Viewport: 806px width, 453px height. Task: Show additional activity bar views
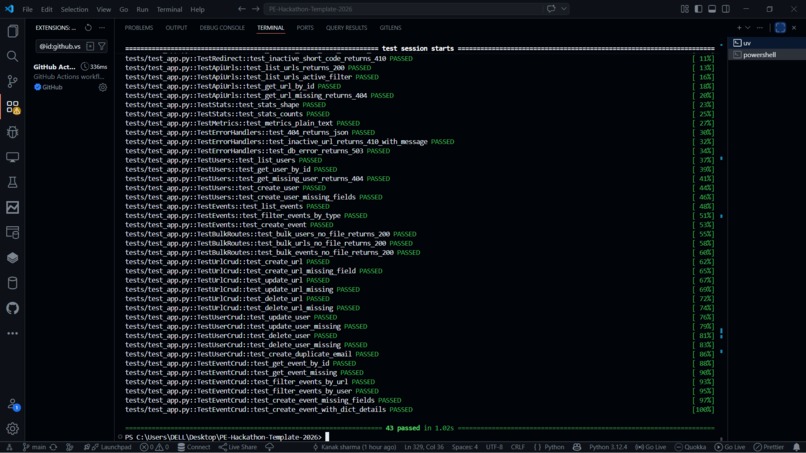pyautogui.click(x=12, y=334)
